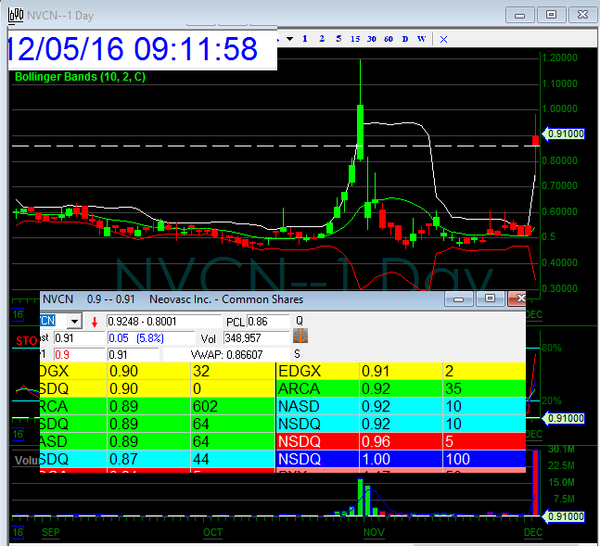The width and height of the screenshot is (600, 546).
Task: Click the PCL value field showing 0.86
Action: 271,321
